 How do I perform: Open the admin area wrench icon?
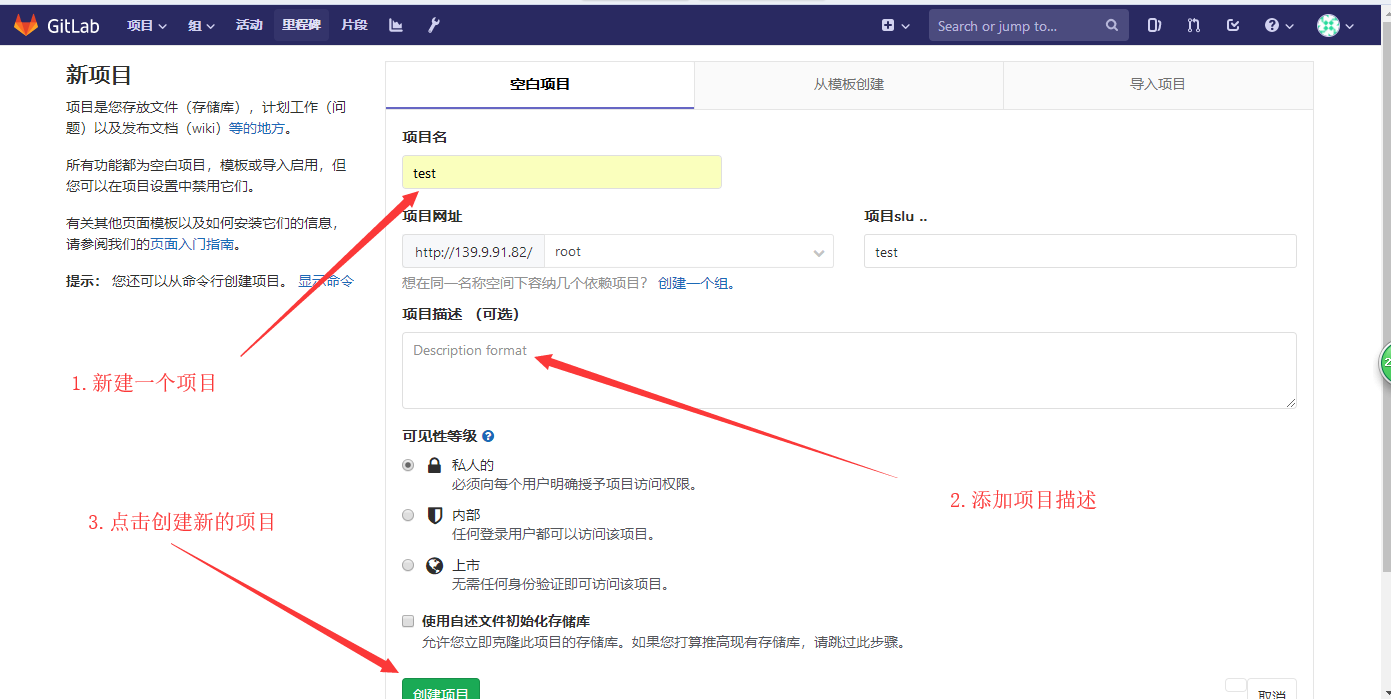434,26
